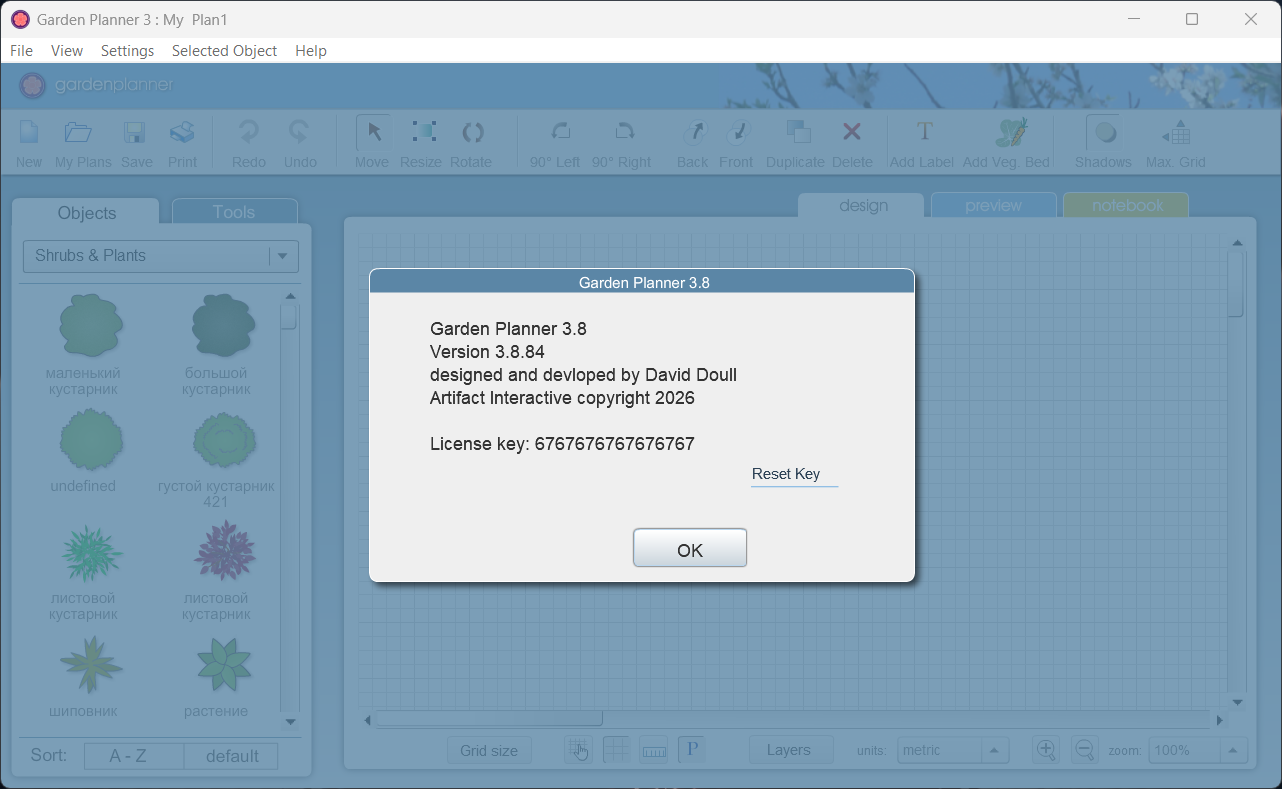Select the purple листовой кустарник thumbnail

pos(224,550)
